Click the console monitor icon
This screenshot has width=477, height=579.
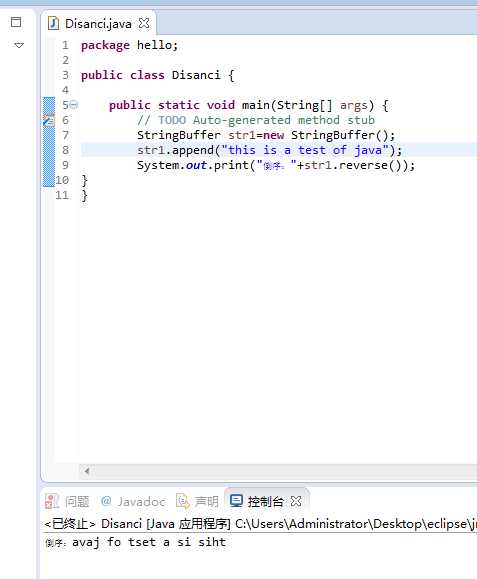[x=236, y=501]
